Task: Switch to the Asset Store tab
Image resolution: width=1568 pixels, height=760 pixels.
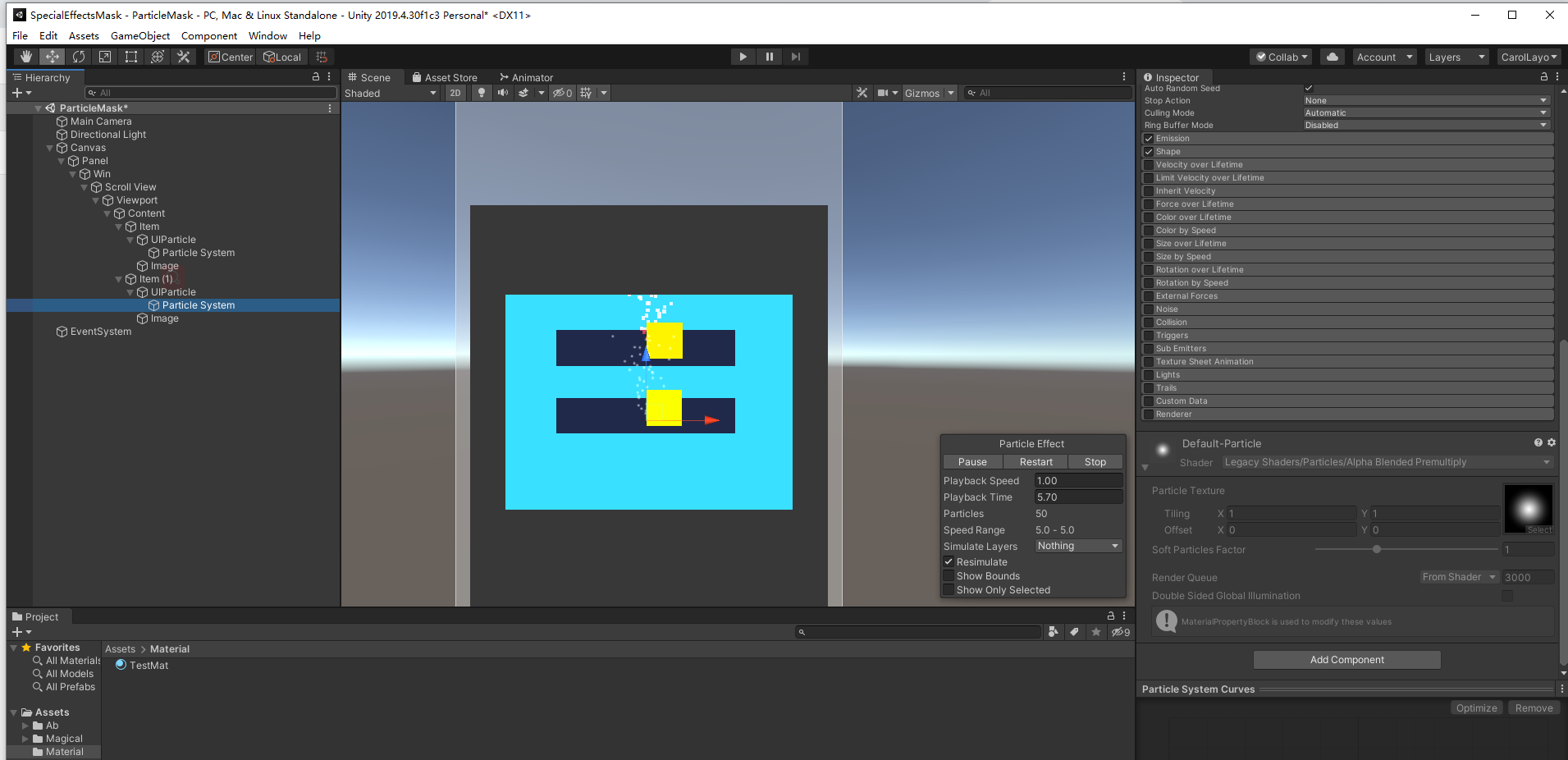Action: [x=444, y=77]
